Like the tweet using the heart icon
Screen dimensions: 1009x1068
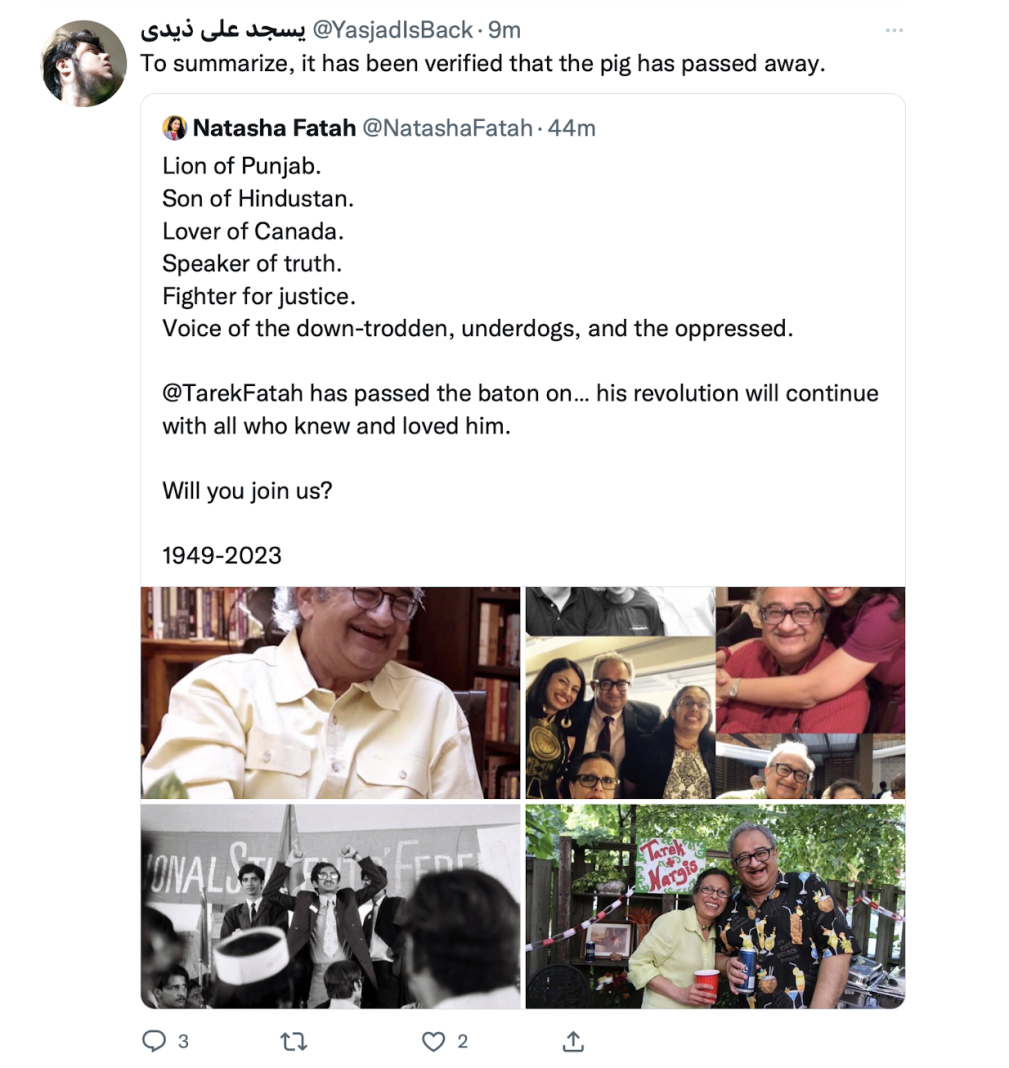432,1041
